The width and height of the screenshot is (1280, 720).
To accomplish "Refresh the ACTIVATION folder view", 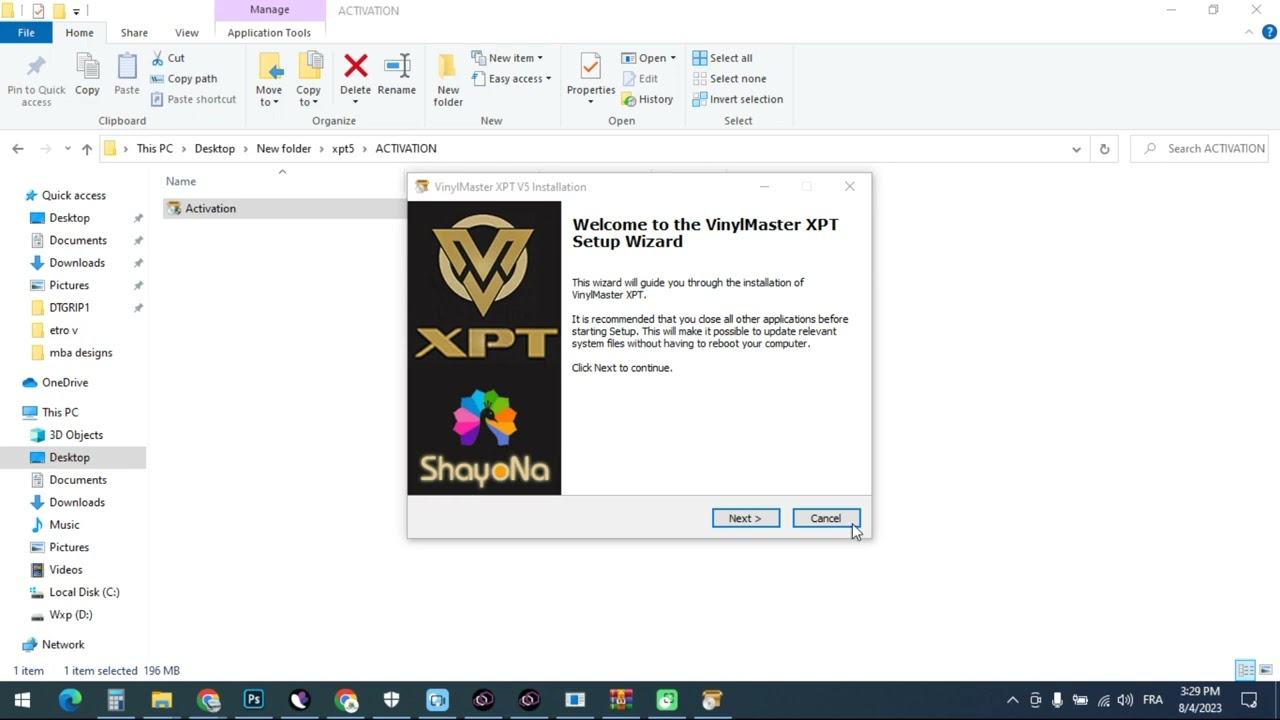I will (1104, 149).
